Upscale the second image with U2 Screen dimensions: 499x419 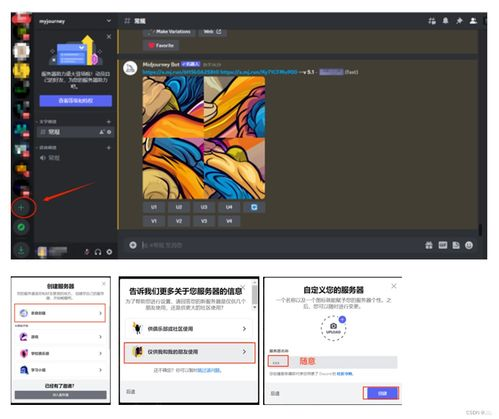pos(179,207)
